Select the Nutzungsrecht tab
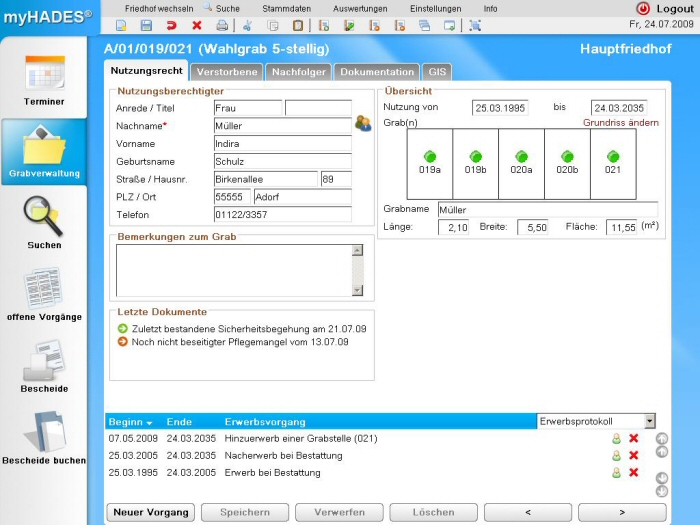Viewport: 700px width, 525px height. 146,71
